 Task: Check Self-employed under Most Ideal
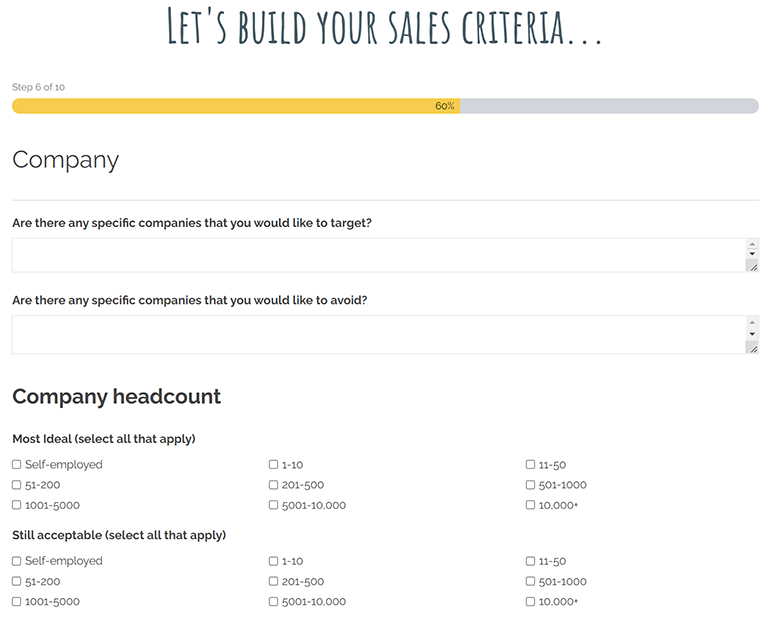coord(17,465)
